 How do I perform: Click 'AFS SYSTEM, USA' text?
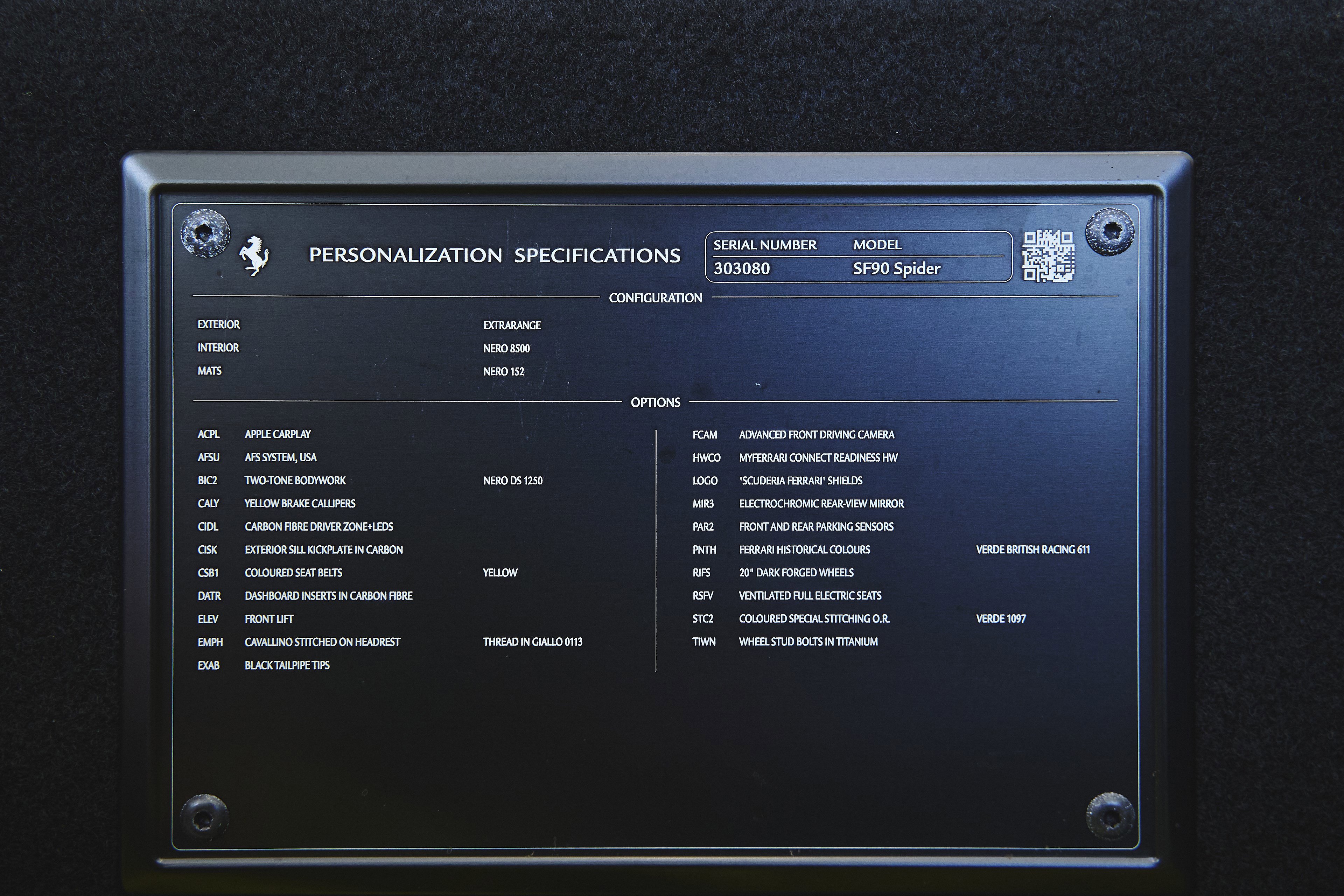tap(281, 457)
